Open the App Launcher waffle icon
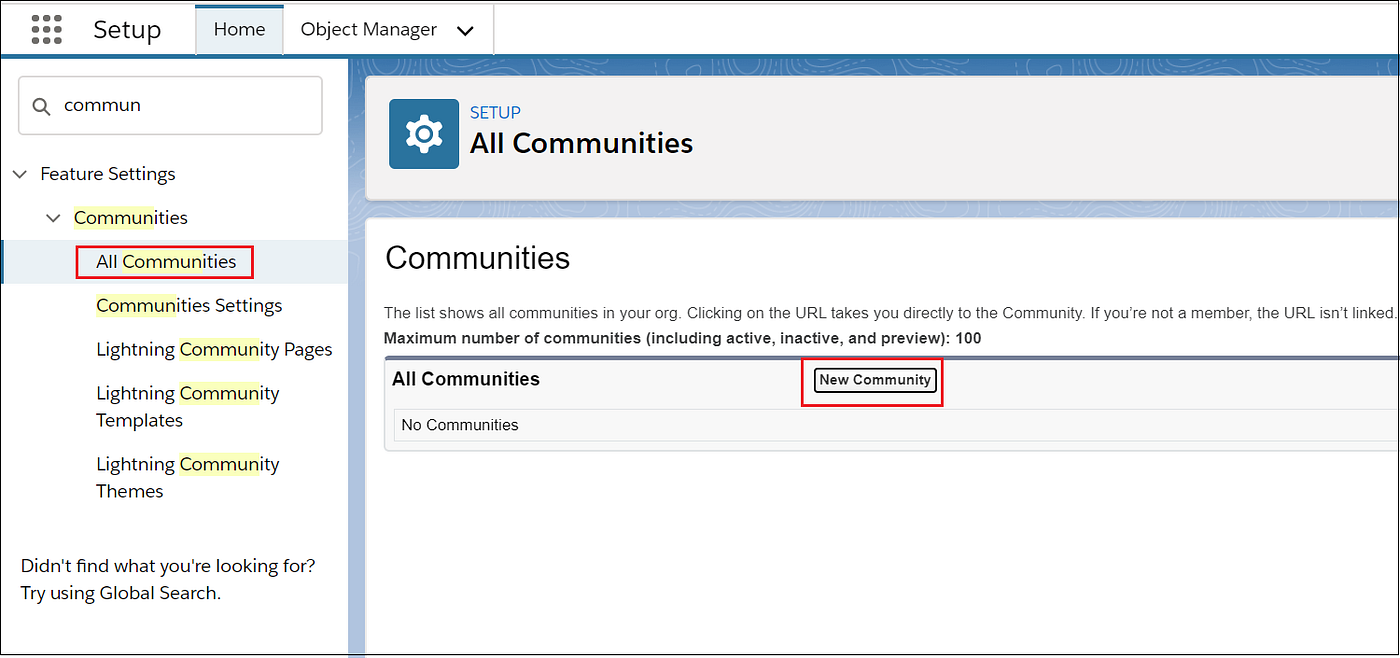 coord(47,29)
